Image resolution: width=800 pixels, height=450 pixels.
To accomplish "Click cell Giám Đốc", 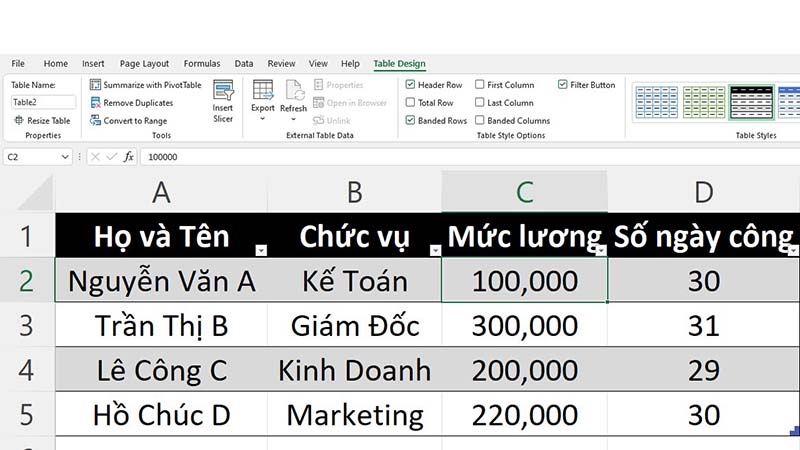I will point(355,325).
